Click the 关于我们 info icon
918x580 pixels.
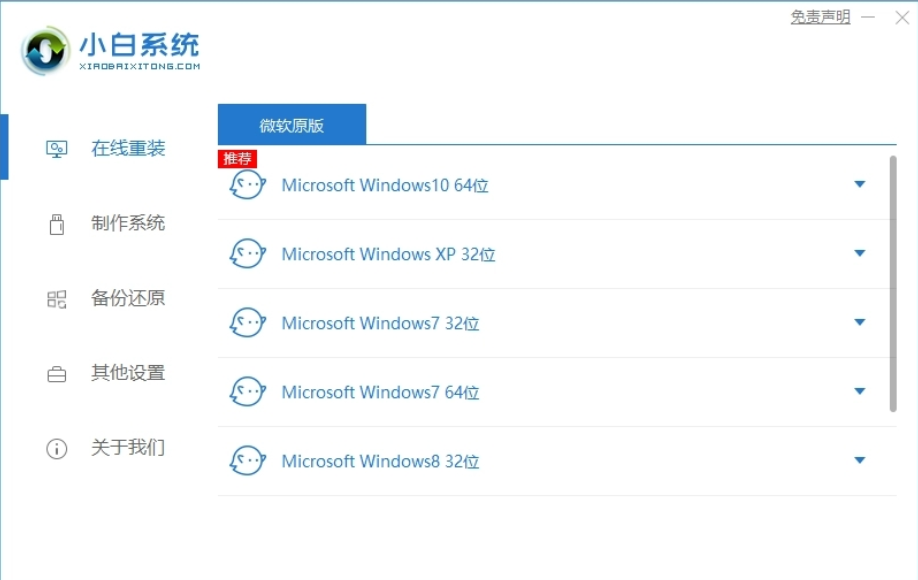pos(57,449)
